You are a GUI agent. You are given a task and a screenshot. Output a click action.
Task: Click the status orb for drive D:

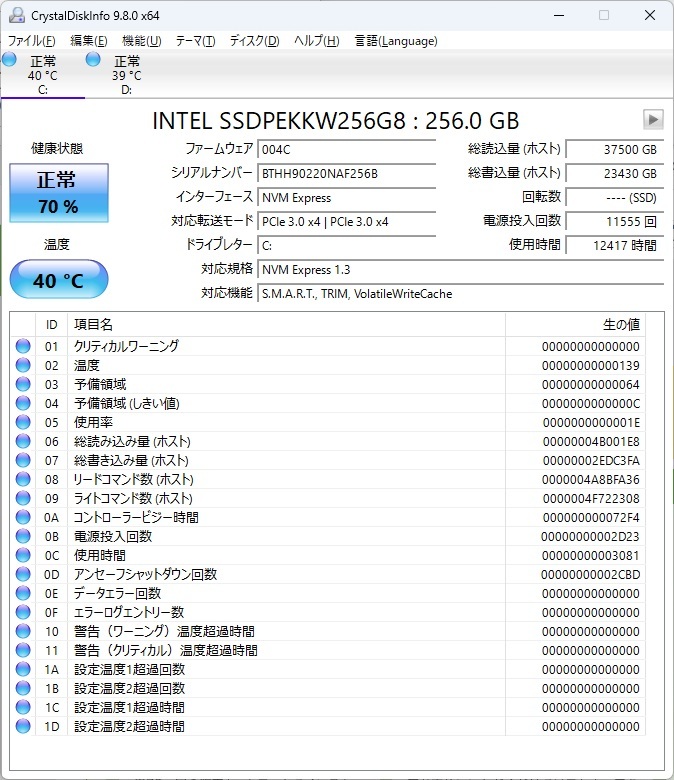[93, 60]
